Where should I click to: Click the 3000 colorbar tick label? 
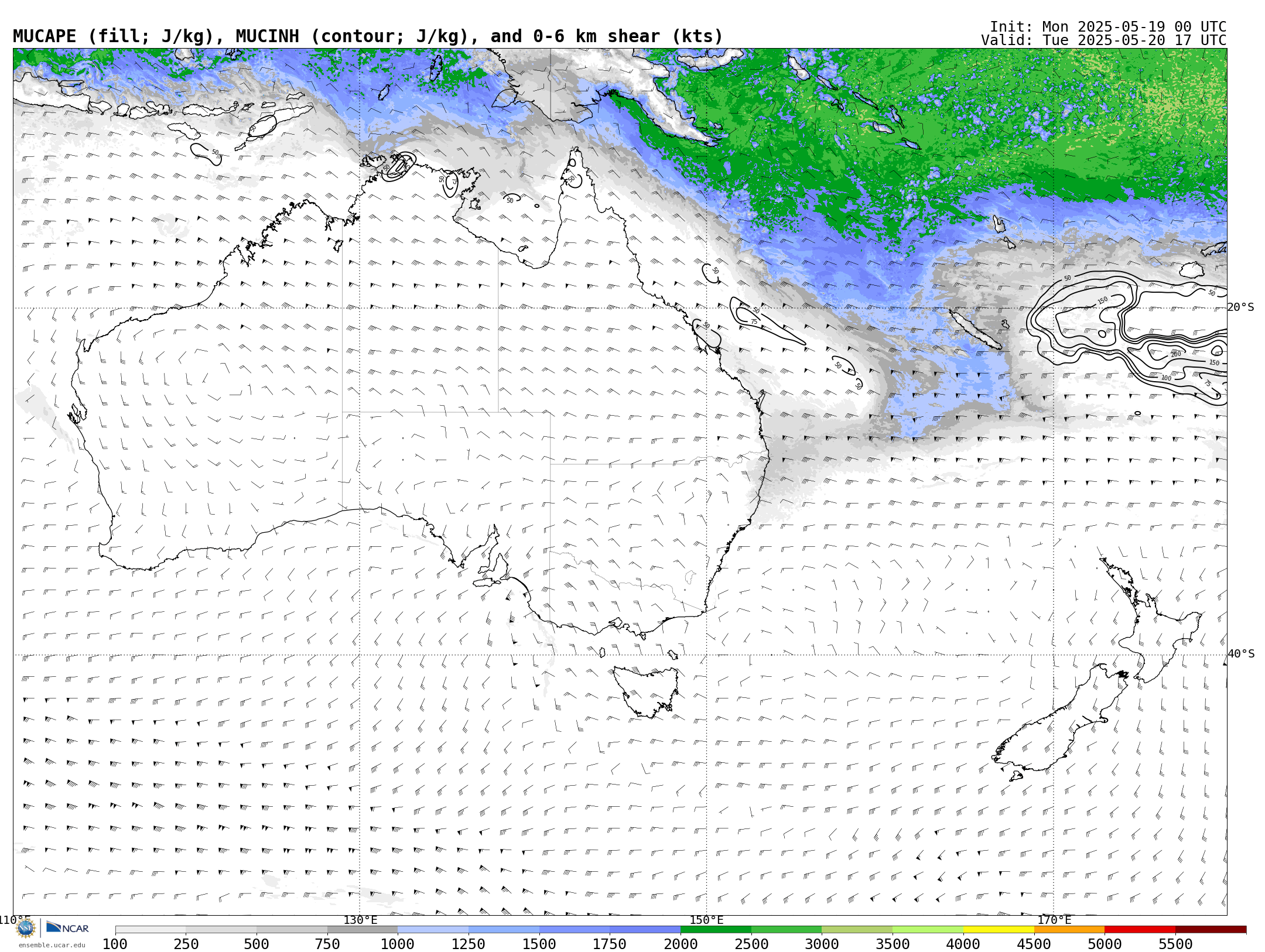pyautogui.click(x=822, y=944)
